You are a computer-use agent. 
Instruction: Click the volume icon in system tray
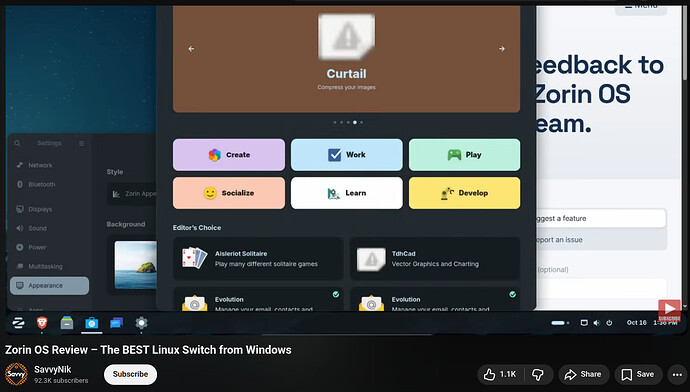tap(596, 323)
